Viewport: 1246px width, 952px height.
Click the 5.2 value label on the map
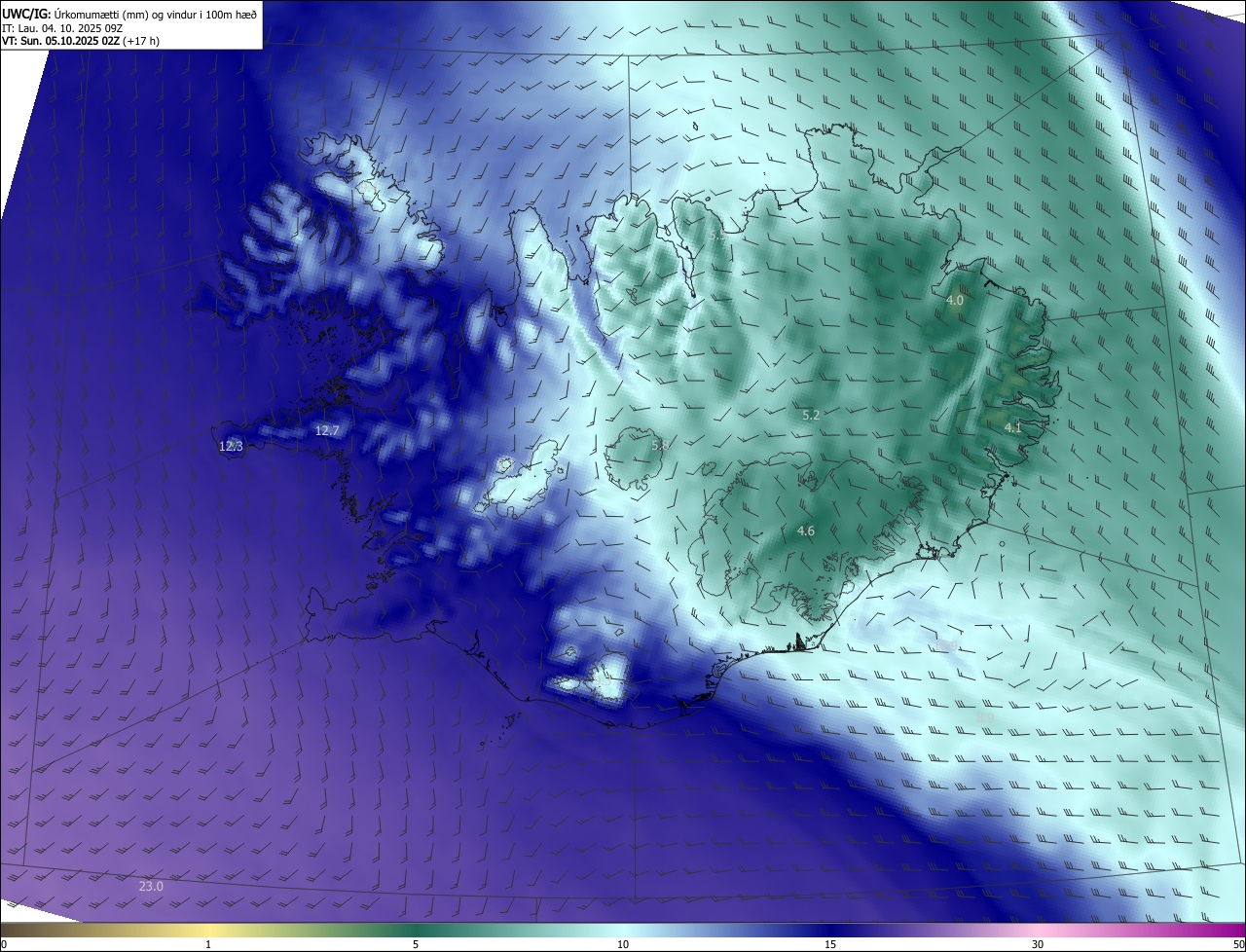coord(810,415)
